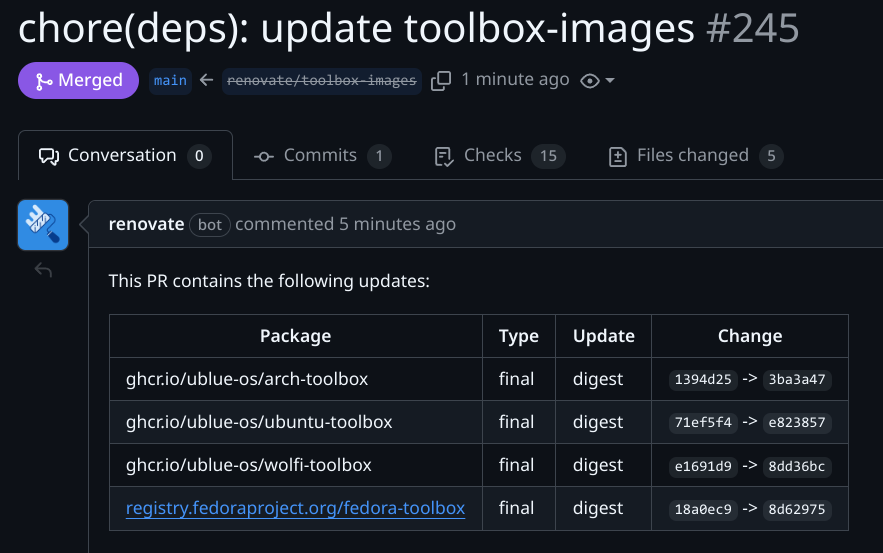The height and width of the screenshot is (553, 883).
Task: Click the Commits tab commit icon
Action: 264,156
